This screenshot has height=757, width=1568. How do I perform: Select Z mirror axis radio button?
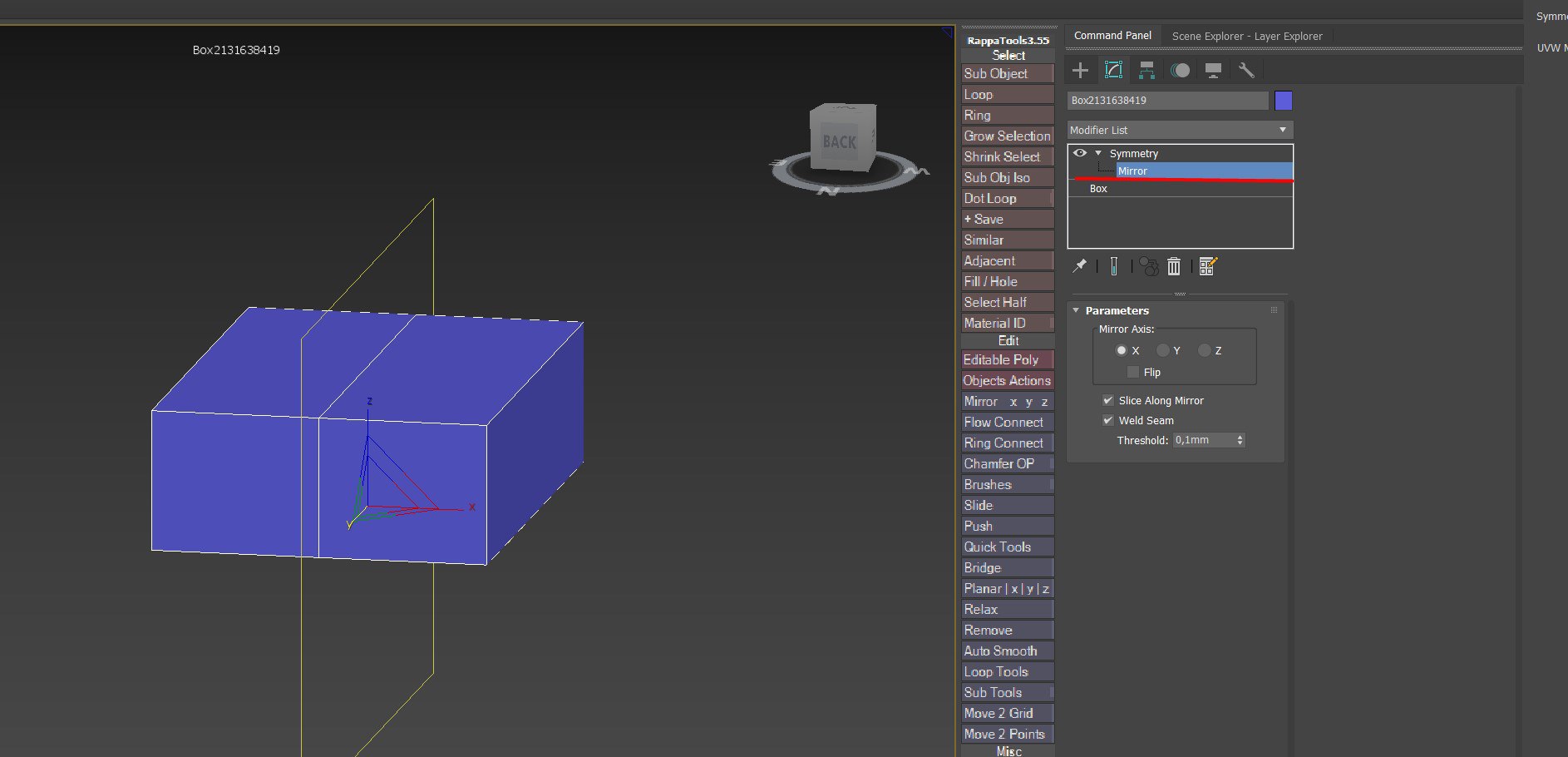click(x=1204, y=350)
